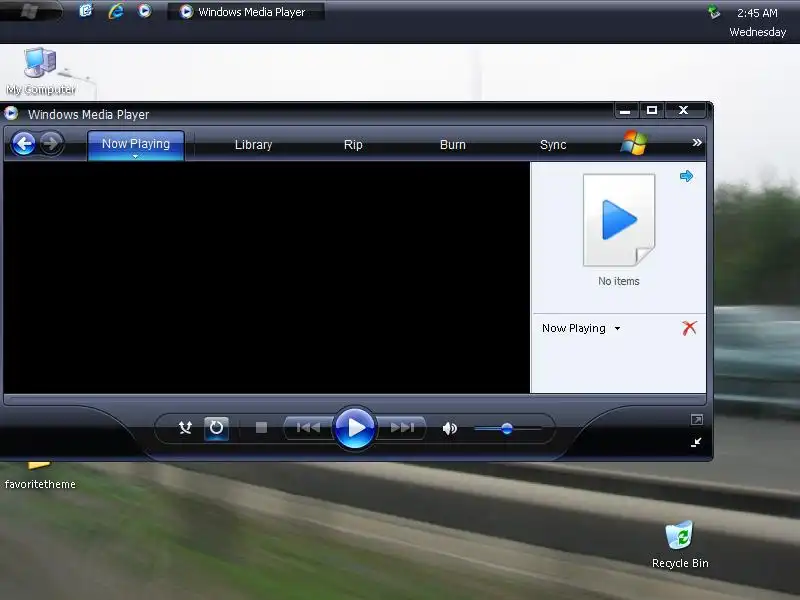Viewport: 800px width, 600px height.
Task: Select Windows Media Player taskbar button
Action: pyautogui.click(x=245, y=12)
